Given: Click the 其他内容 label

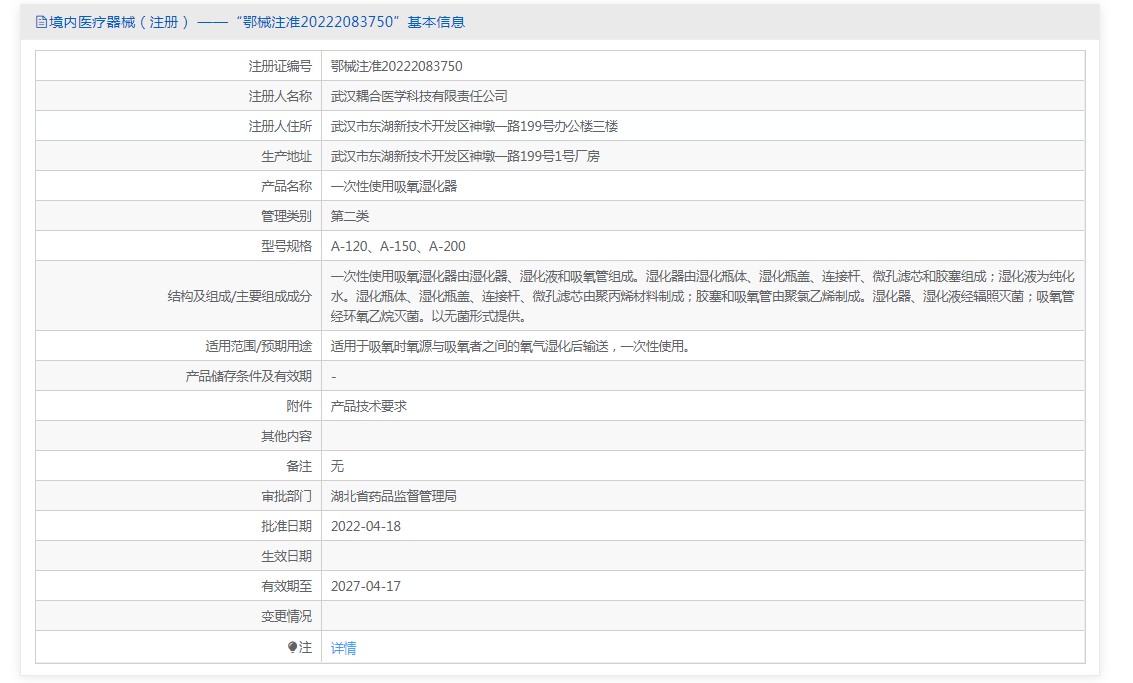Looking at the screenshot, I should pos(287,437).
